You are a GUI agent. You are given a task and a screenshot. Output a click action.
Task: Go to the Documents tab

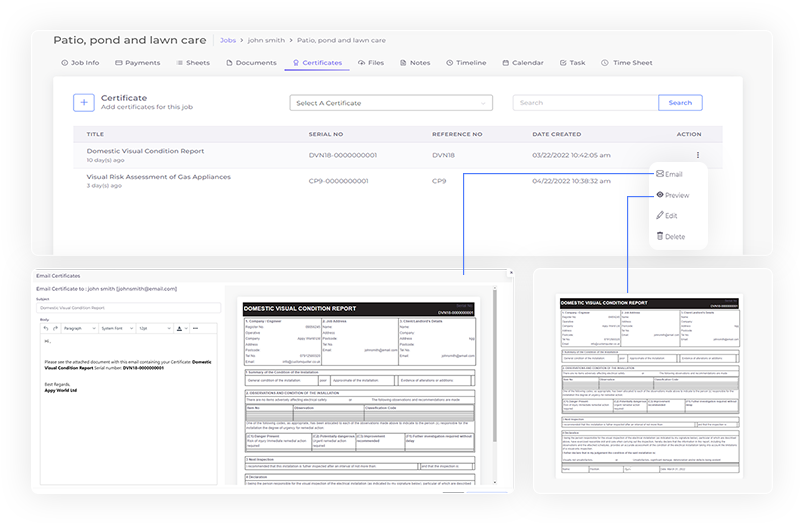251,63
